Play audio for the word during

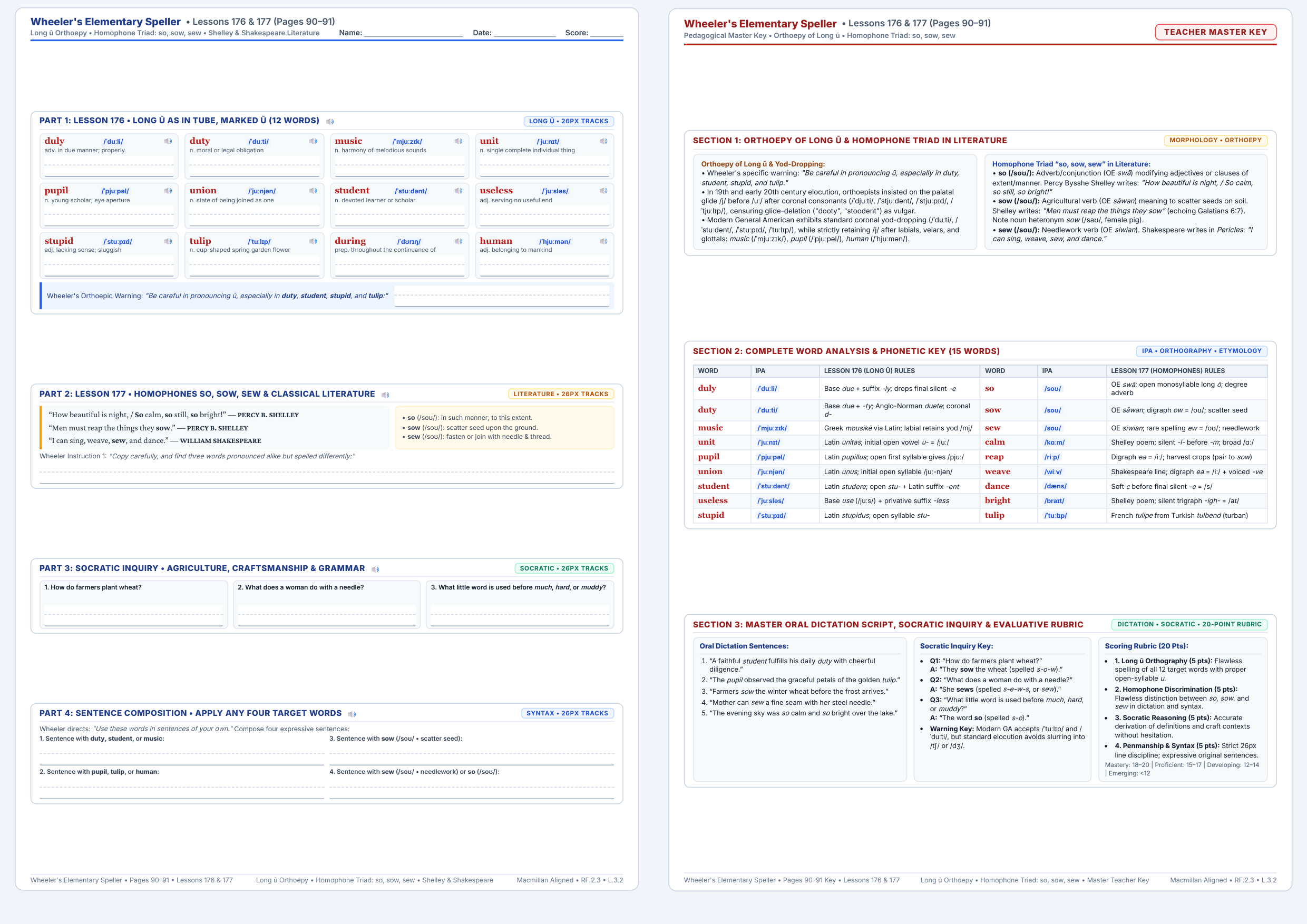tap(459, 241)
